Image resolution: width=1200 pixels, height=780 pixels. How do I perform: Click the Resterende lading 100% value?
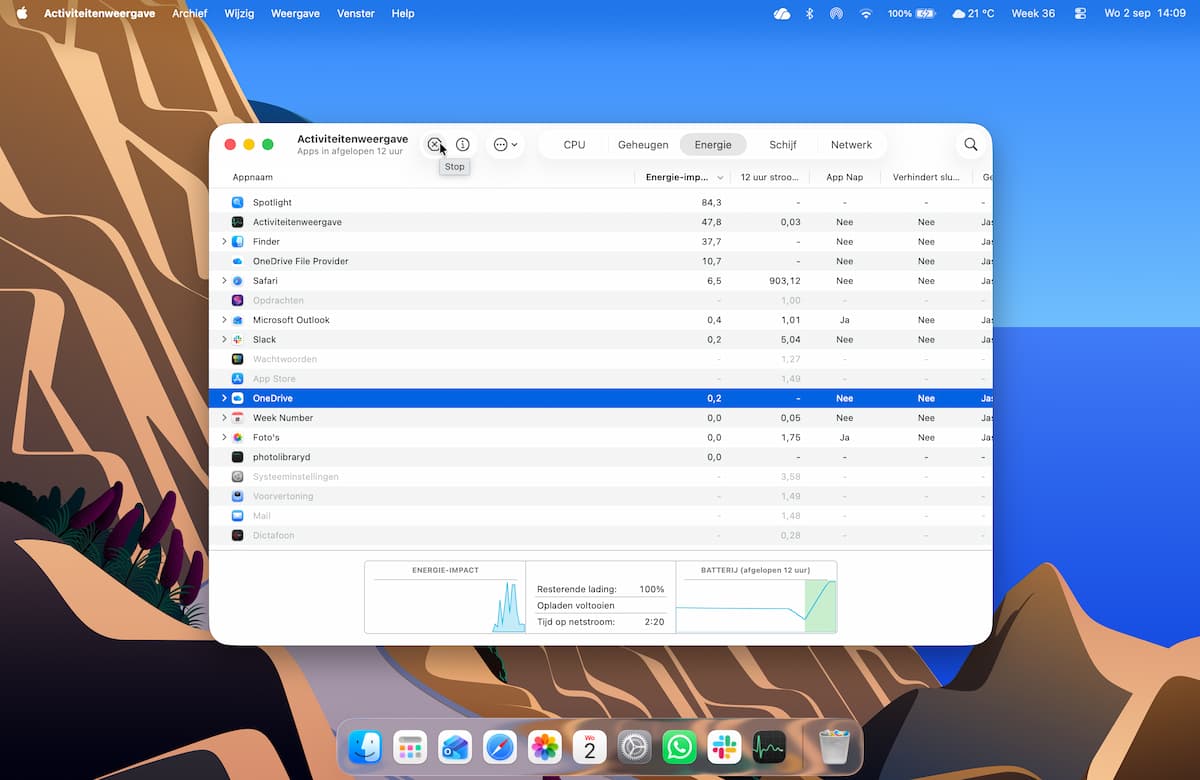652,589
